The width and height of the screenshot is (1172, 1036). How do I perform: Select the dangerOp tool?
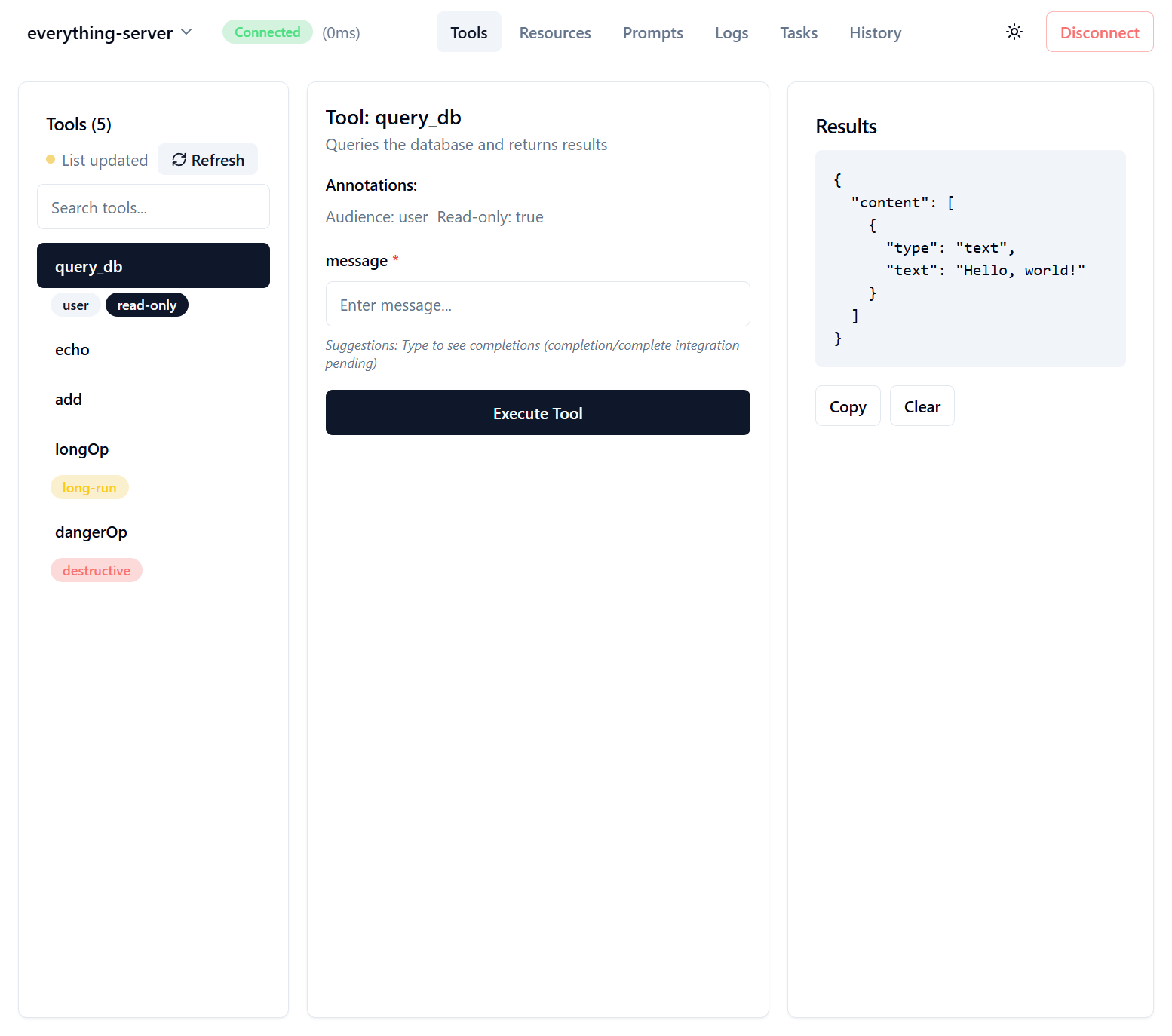(x=153, y=532)
